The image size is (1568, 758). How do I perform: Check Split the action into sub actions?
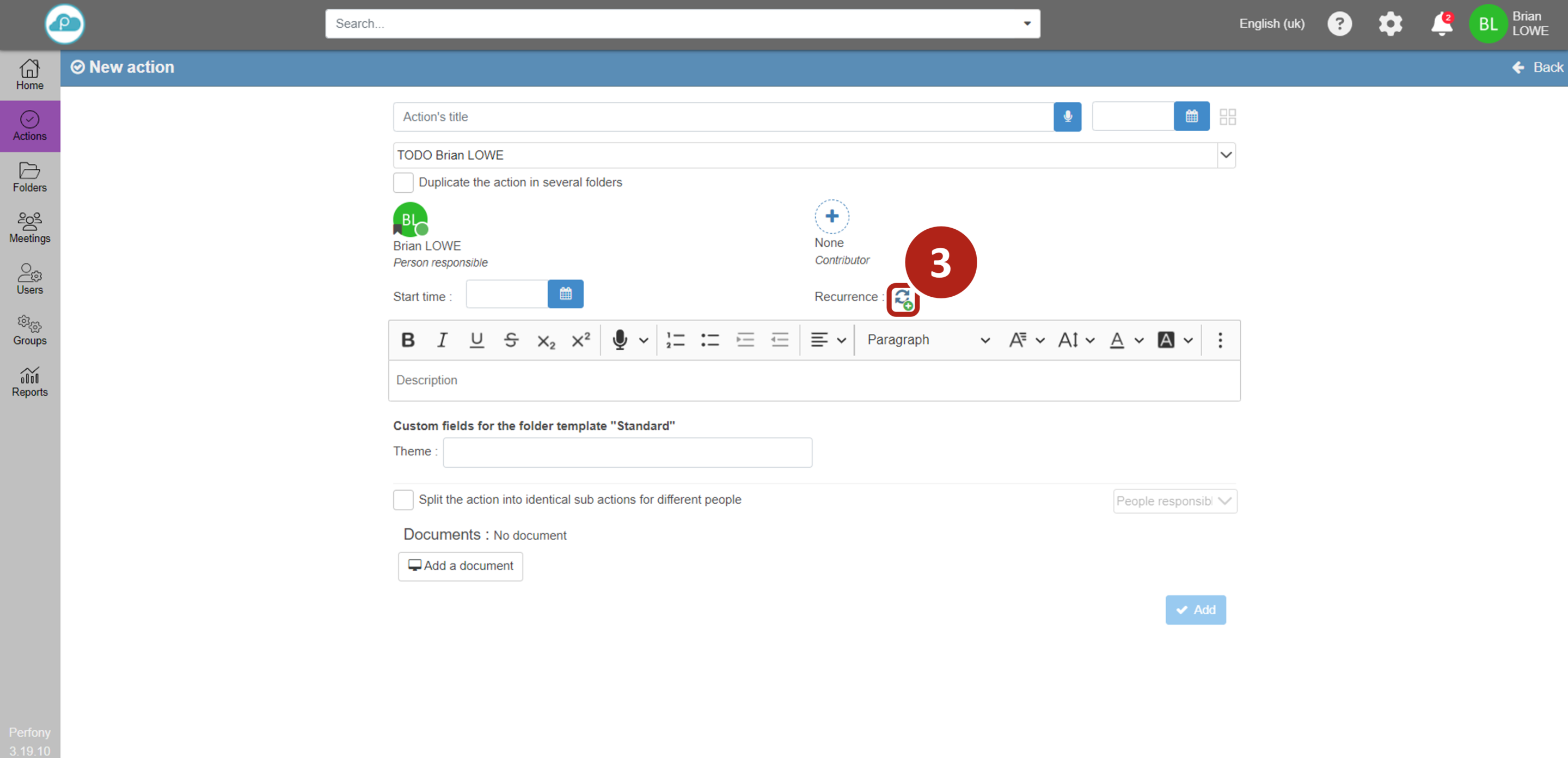click(403, 499)
